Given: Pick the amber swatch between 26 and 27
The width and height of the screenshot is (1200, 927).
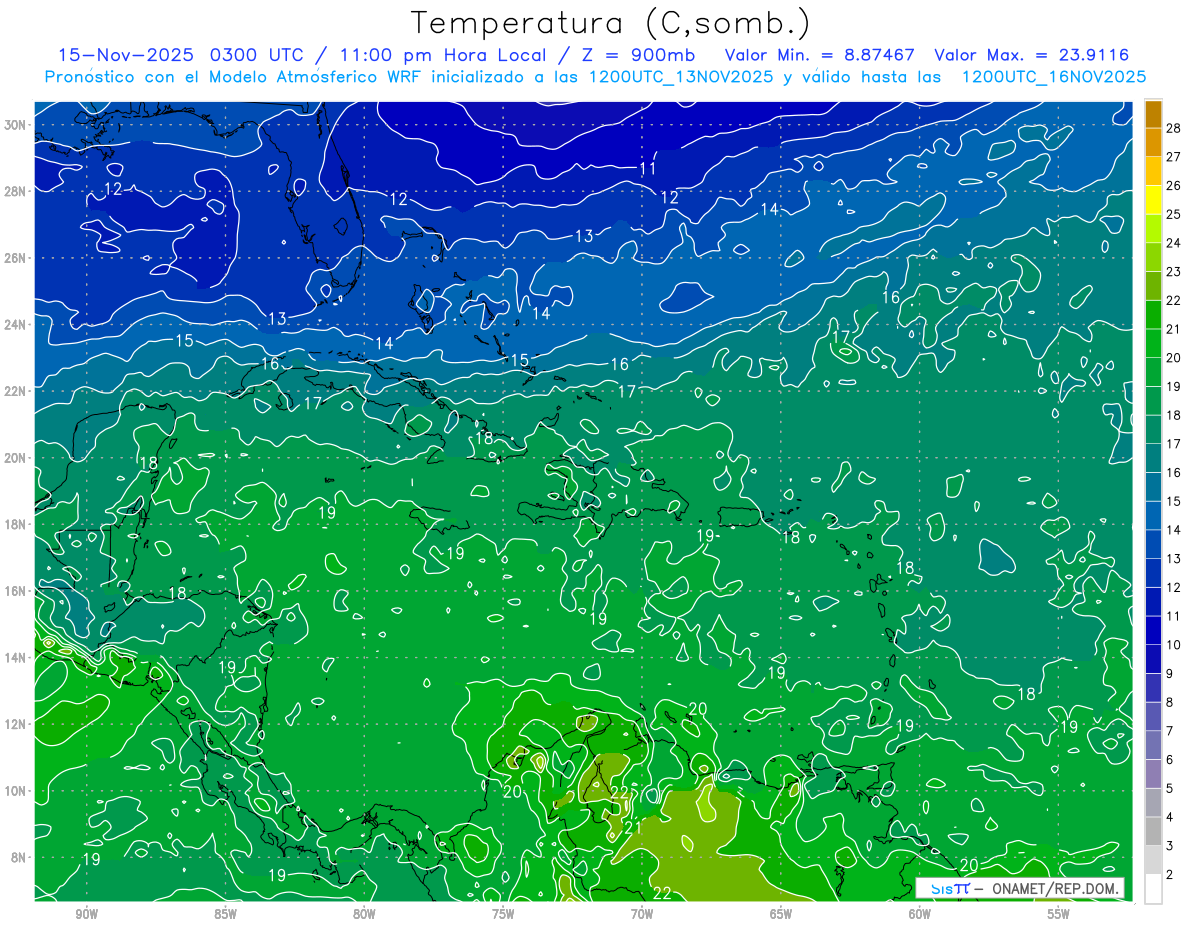Looking at the screenshot, I should [1153, 170].
